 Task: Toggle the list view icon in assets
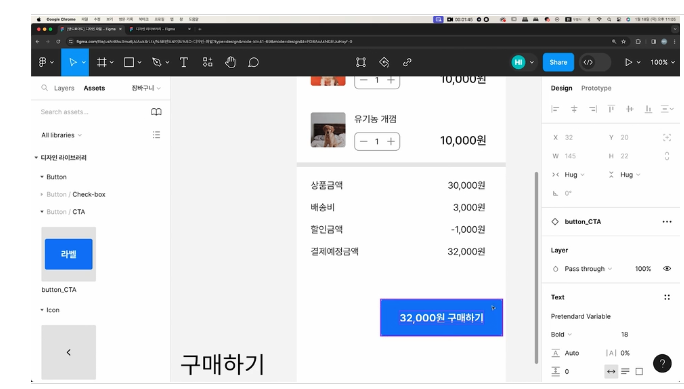[156, 135]
